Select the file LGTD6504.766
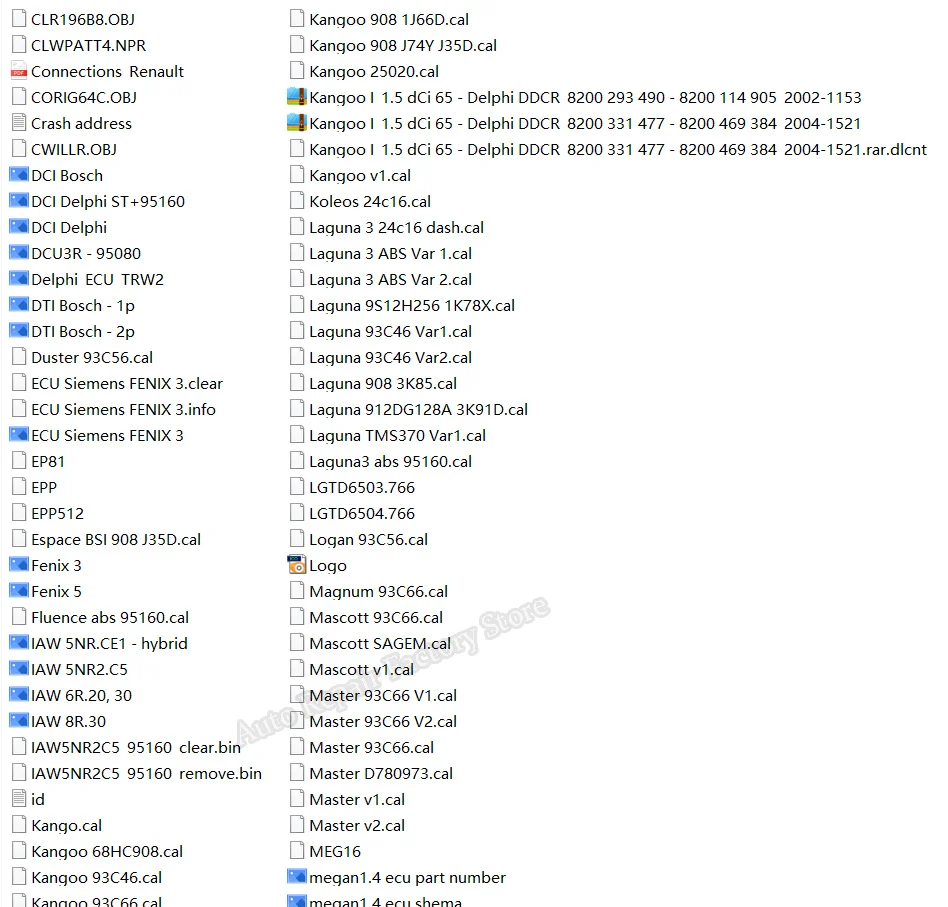Screen dimensions: 948x907 (x=352, y=513)
